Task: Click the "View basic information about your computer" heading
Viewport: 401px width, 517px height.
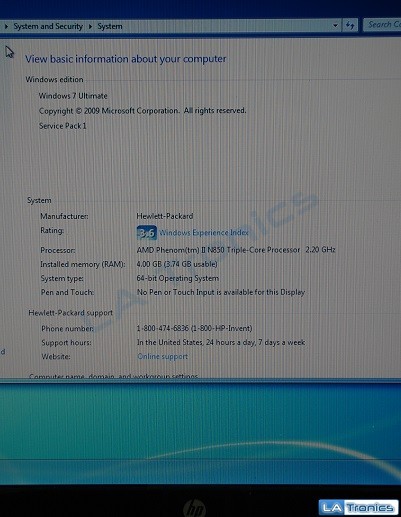Action: [126, 59]
